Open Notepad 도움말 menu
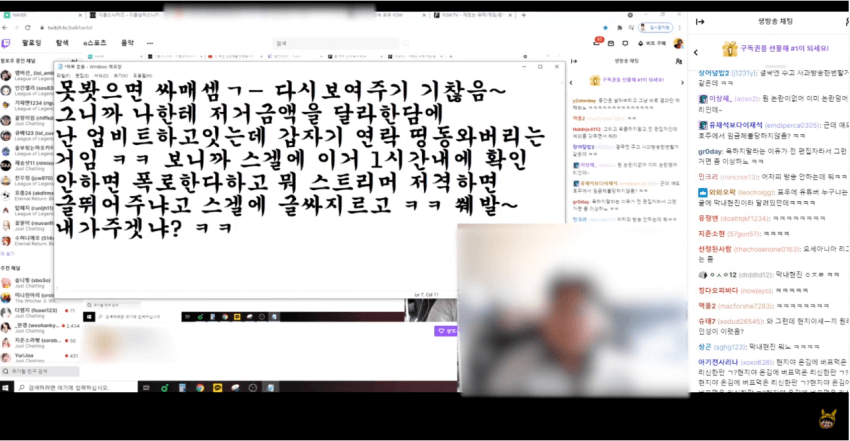The image size is (850, 441). [143, 76]
